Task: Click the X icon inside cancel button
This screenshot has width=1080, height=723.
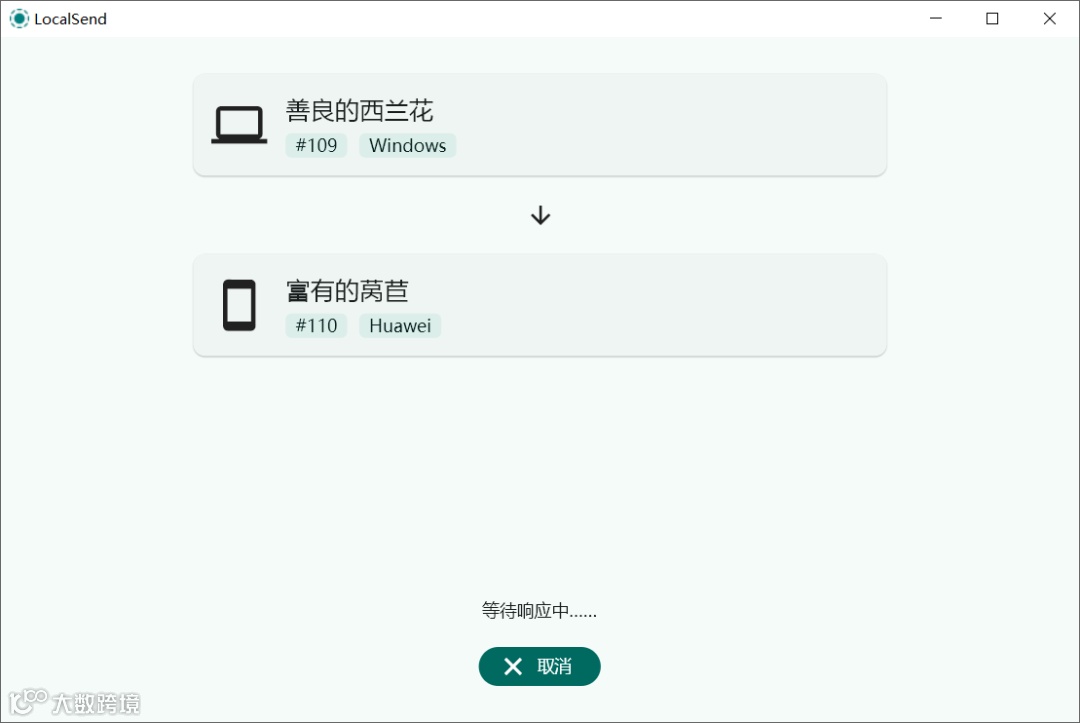Action: pyautogui.click(x=512, y=667)
